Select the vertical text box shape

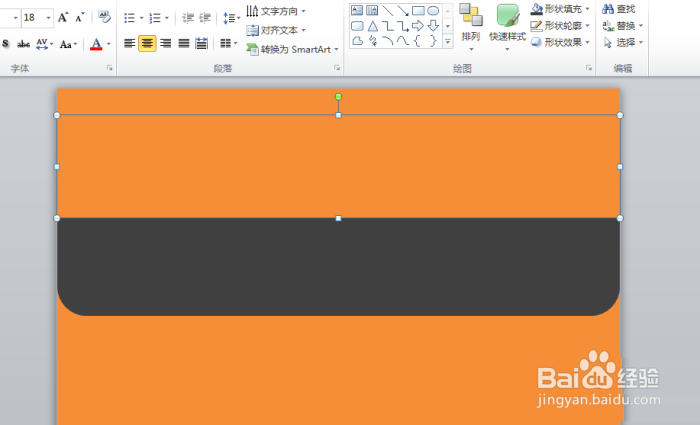[372, 11]
